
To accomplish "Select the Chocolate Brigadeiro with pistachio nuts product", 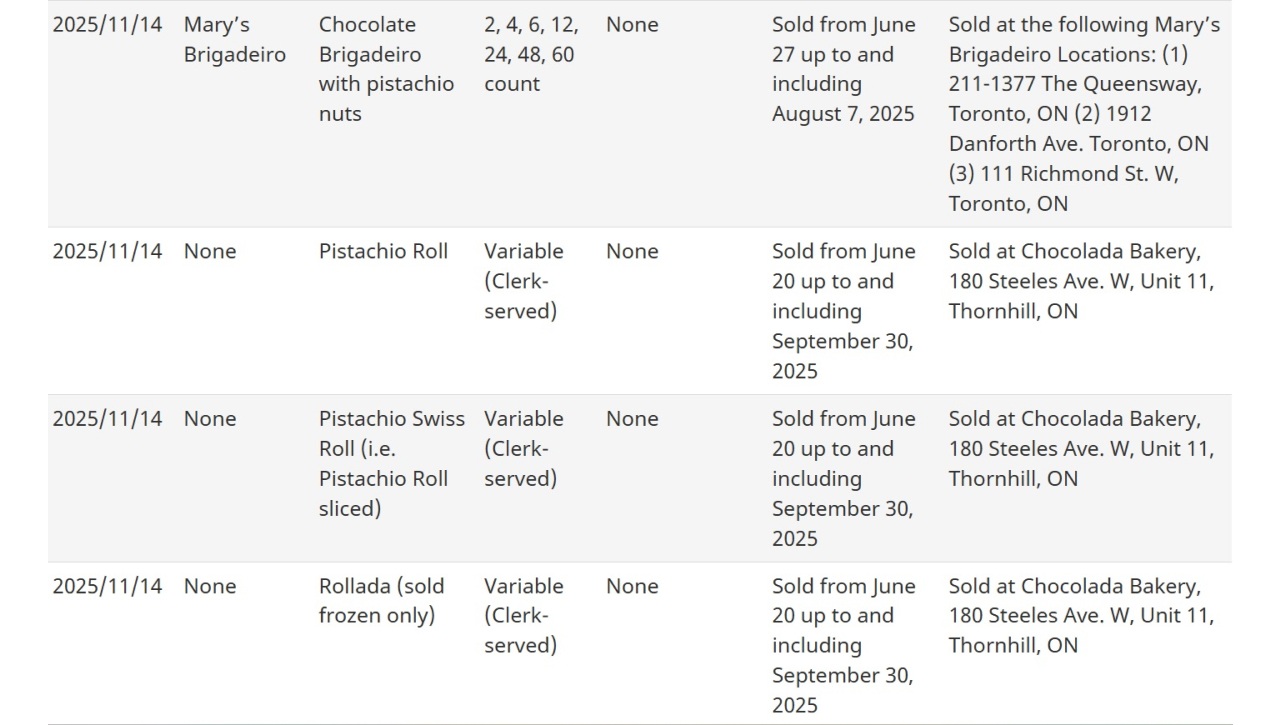I will click(386, 69).
